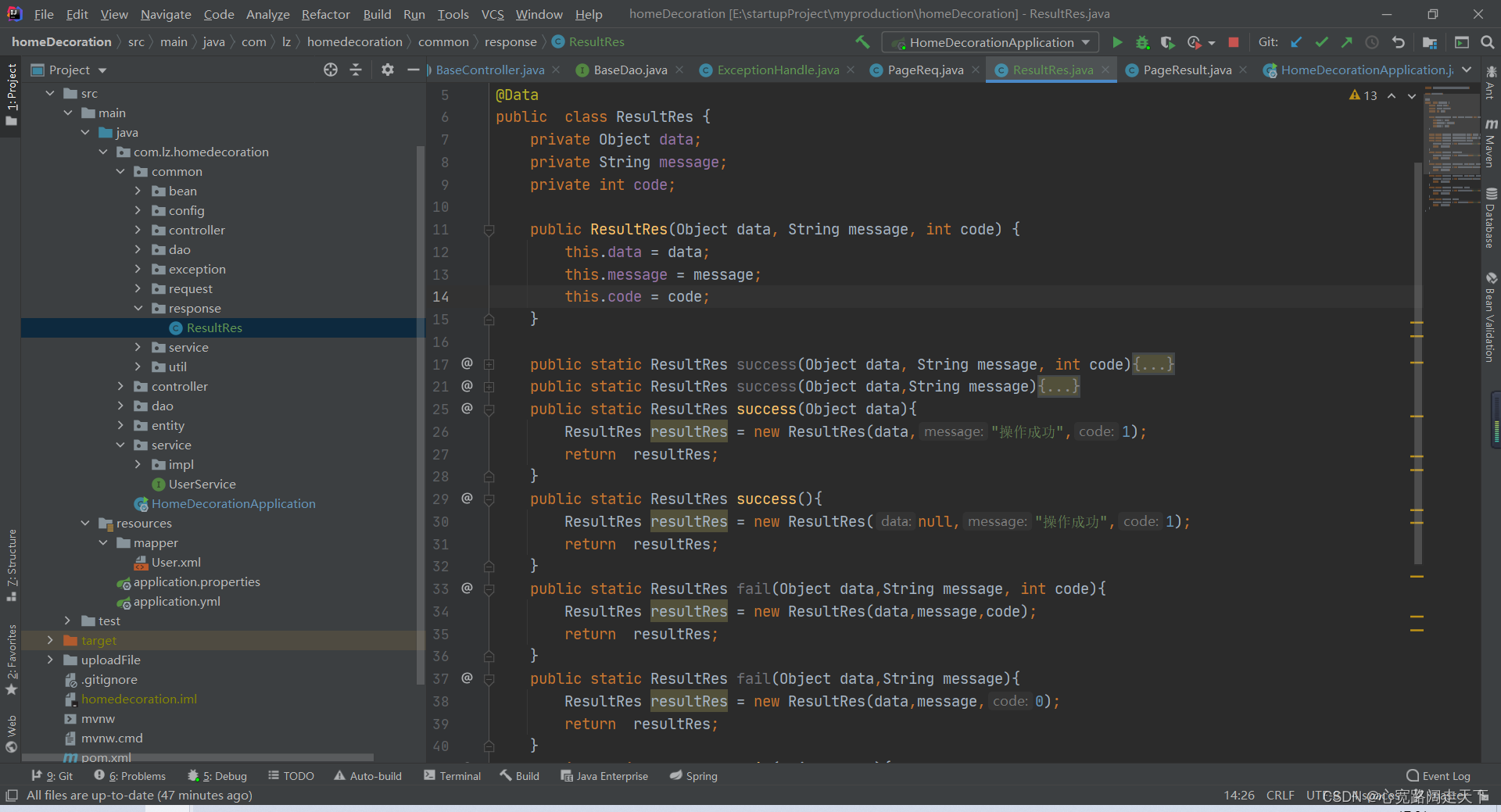The width and height of the screenshot is (1501, 812).
Task: Select application.yml file
Action: pos(177,601)
